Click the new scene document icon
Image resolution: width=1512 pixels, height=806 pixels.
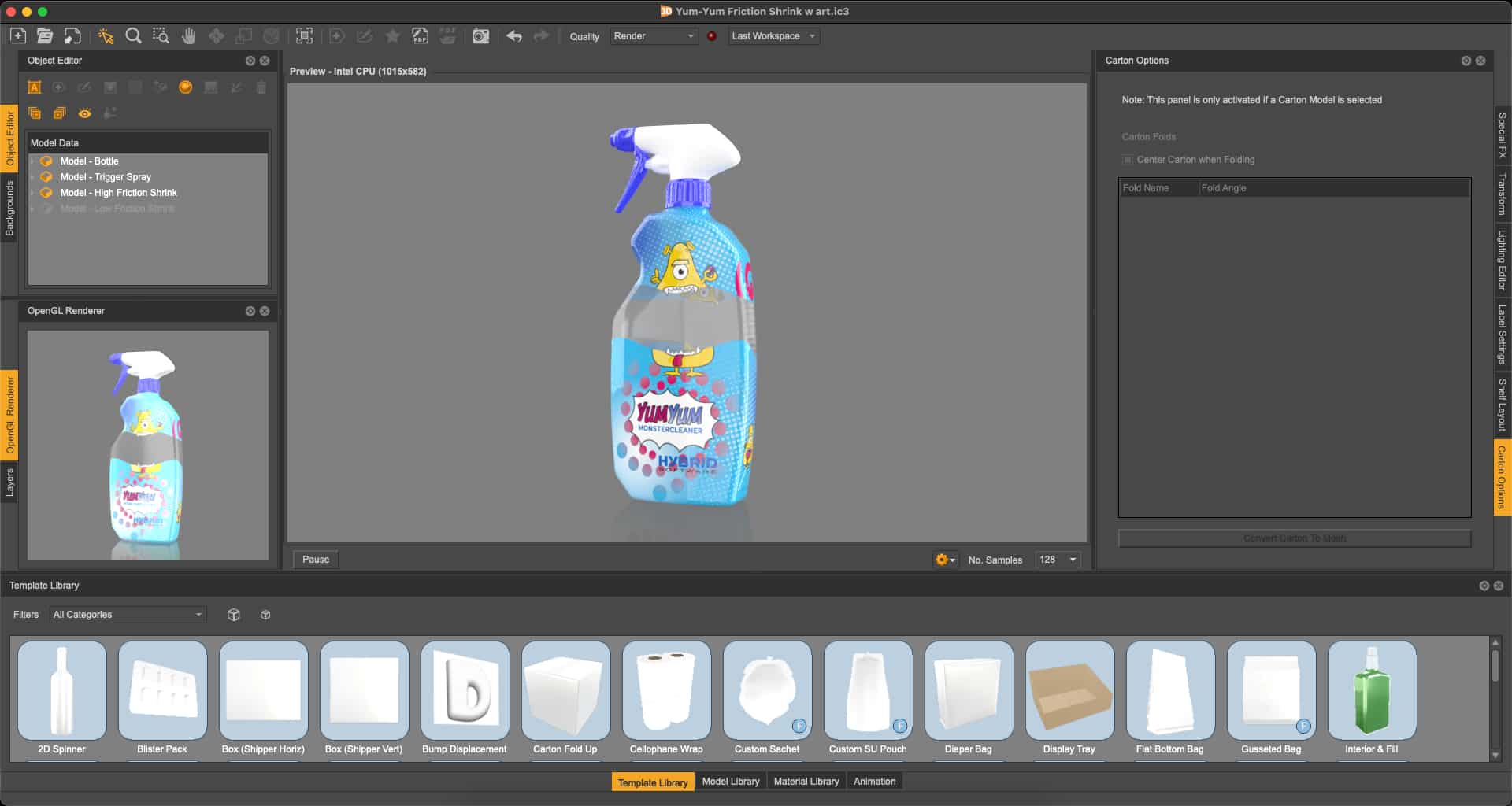pyautogui.click(x=18, y=36)
